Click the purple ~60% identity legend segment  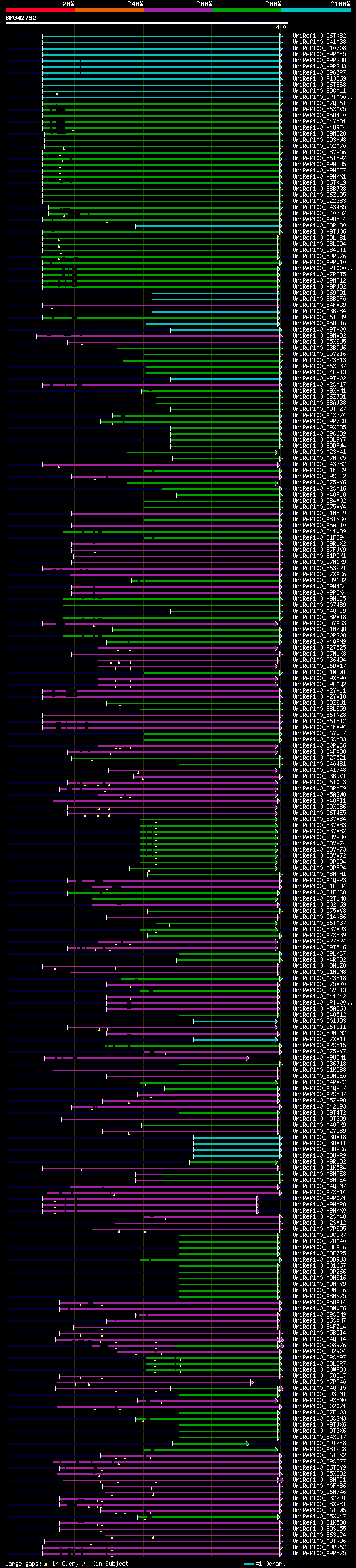coord(177,10)
